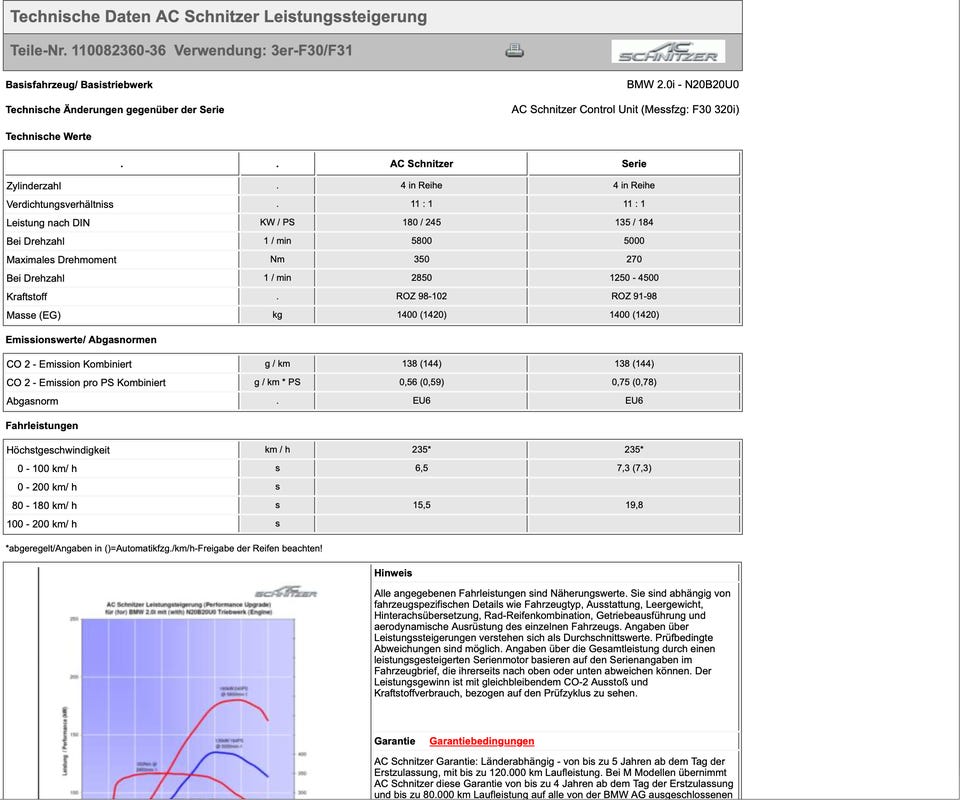The image size is (960, 800).
Task: Click the 5800 rpm value
Action: (x=421, y=241)
